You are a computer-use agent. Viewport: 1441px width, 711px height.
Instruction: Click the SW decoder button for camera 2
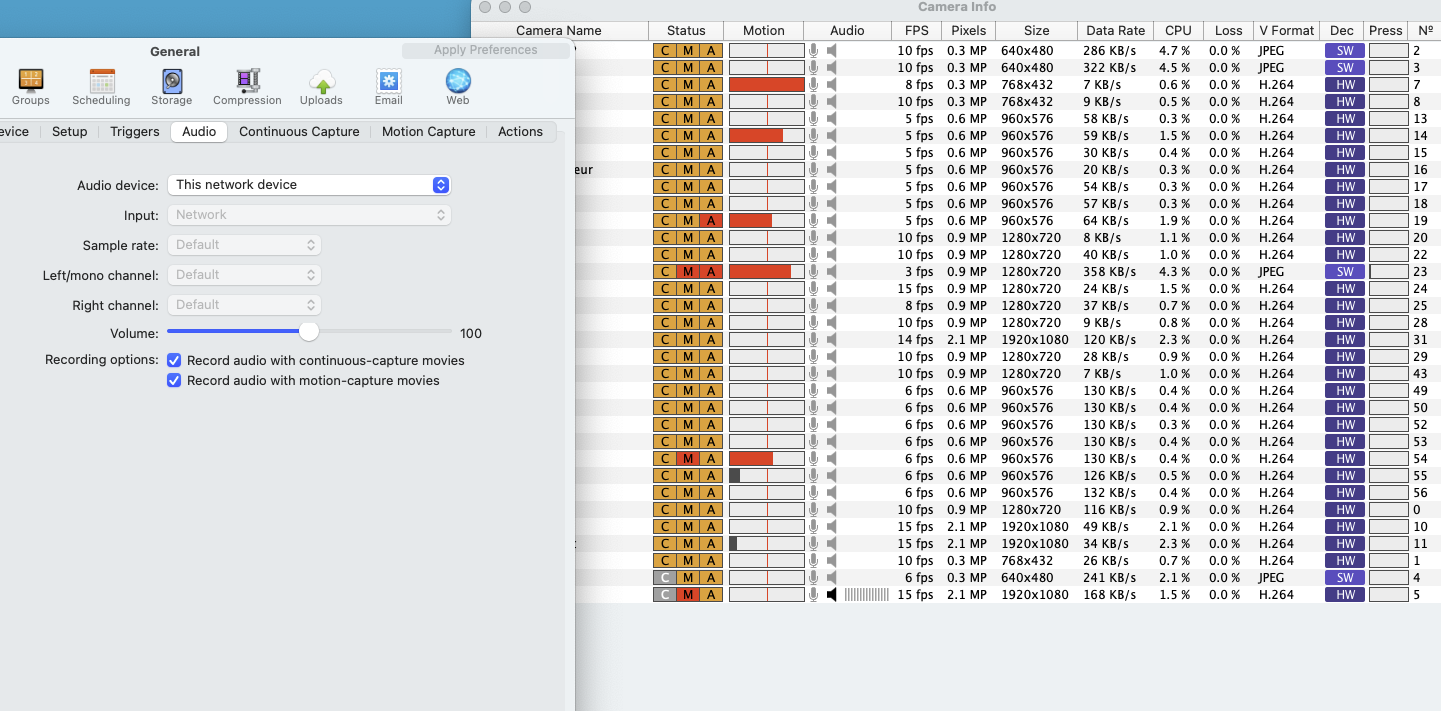(x=1345, y=51)
